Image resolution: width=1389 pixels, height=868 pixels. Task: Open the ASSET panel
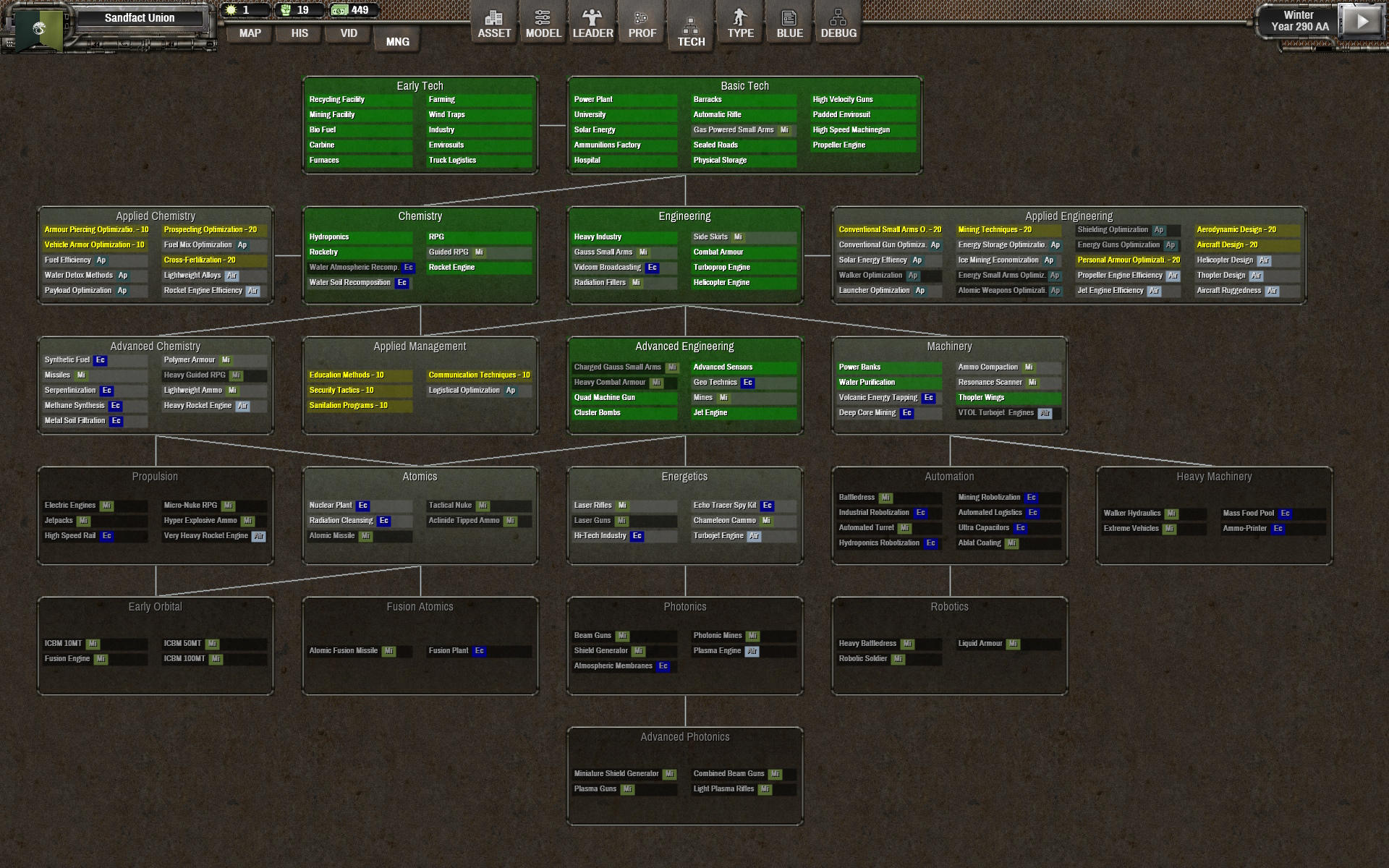tap(494, 22)
